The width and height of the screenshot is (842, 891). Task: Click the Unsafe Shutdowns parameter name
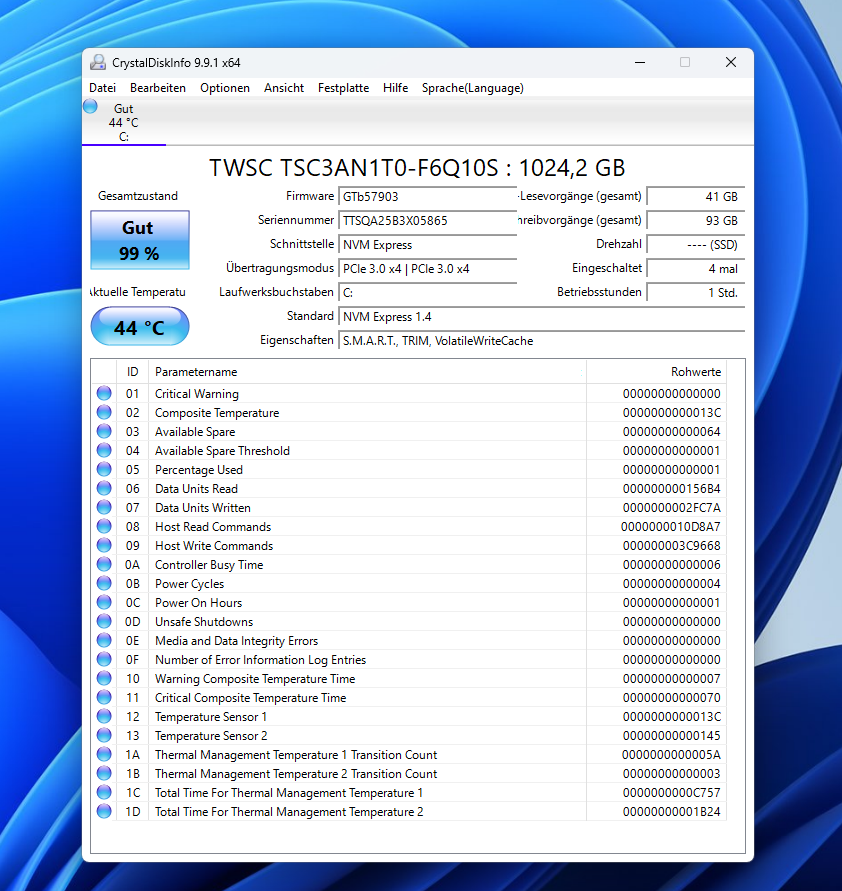click(204, 622)
